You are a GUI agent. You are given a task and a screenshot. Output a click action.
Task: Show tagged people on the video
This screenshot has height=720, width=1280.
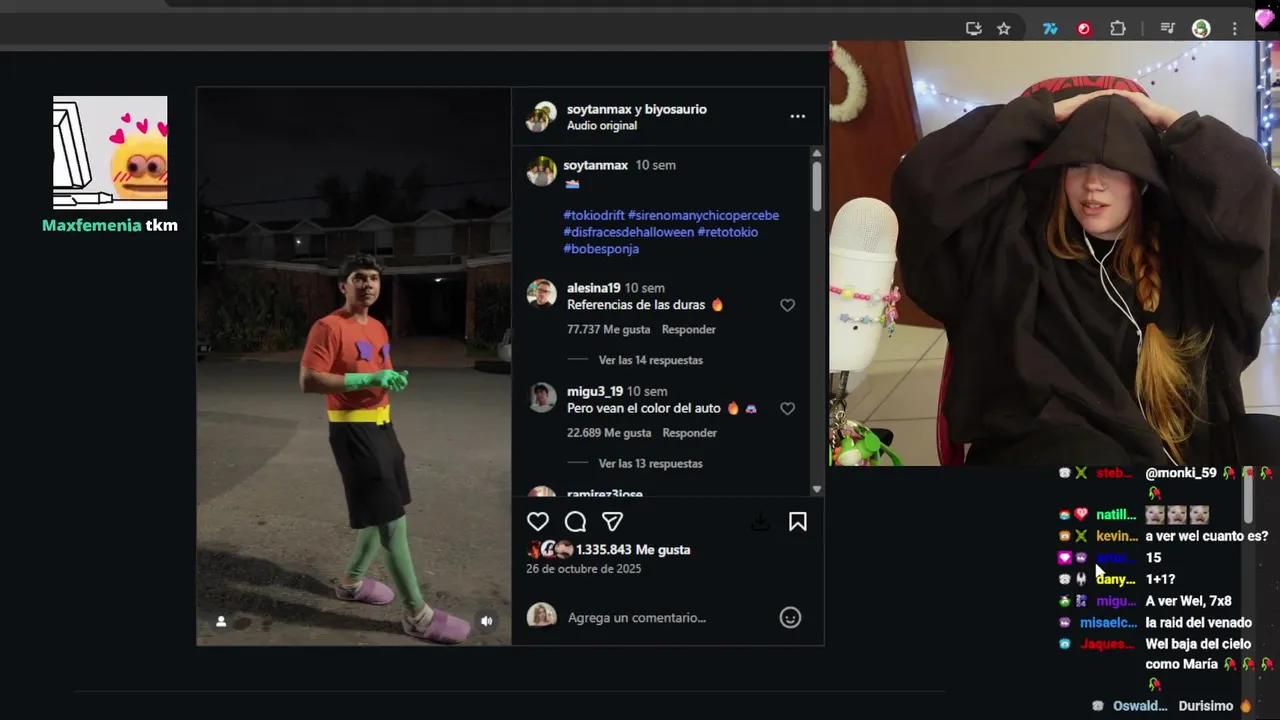coord(221,621)
